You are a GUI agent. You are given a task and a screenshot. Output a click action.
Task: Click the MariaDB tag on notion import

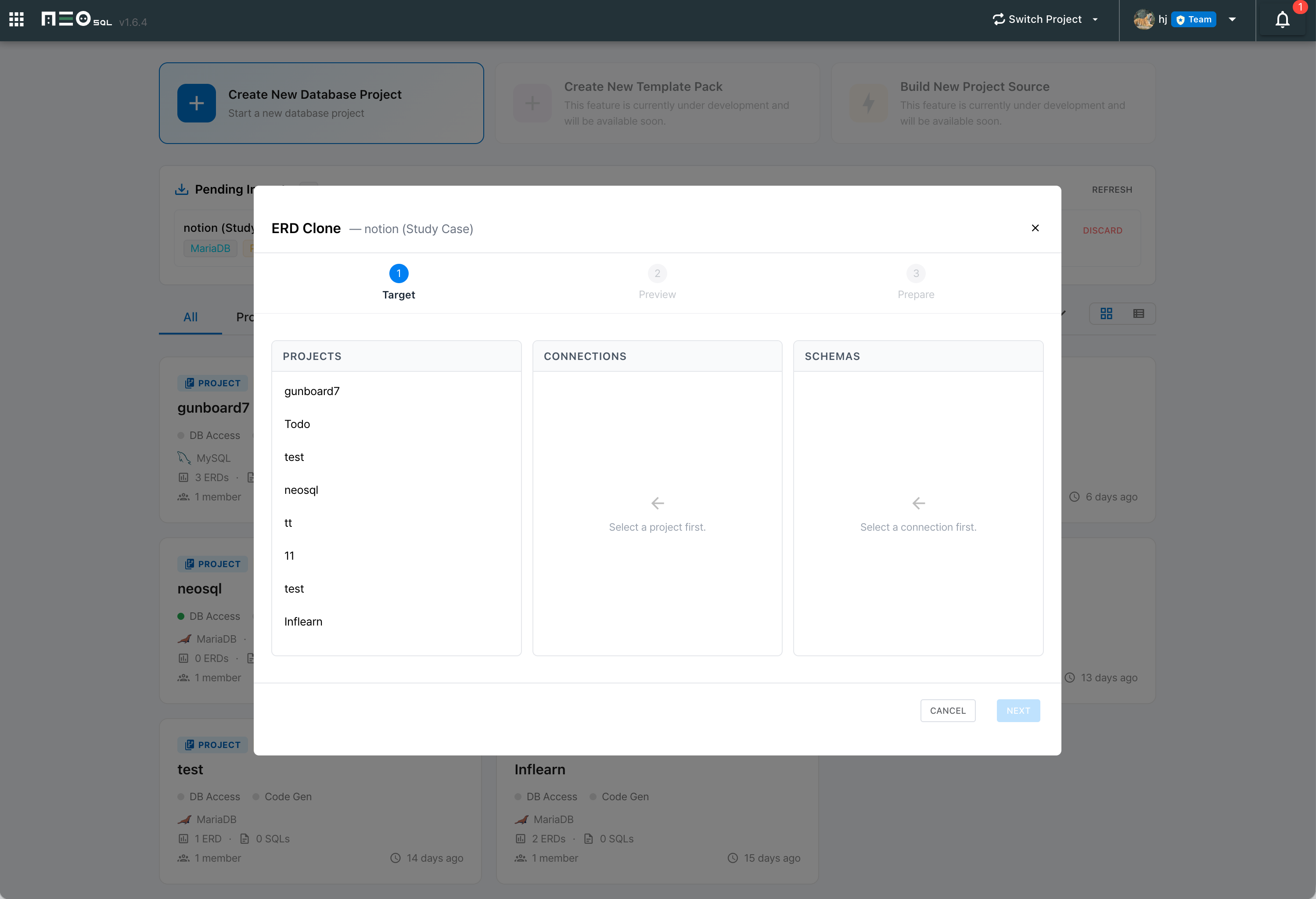pos(210,248)
